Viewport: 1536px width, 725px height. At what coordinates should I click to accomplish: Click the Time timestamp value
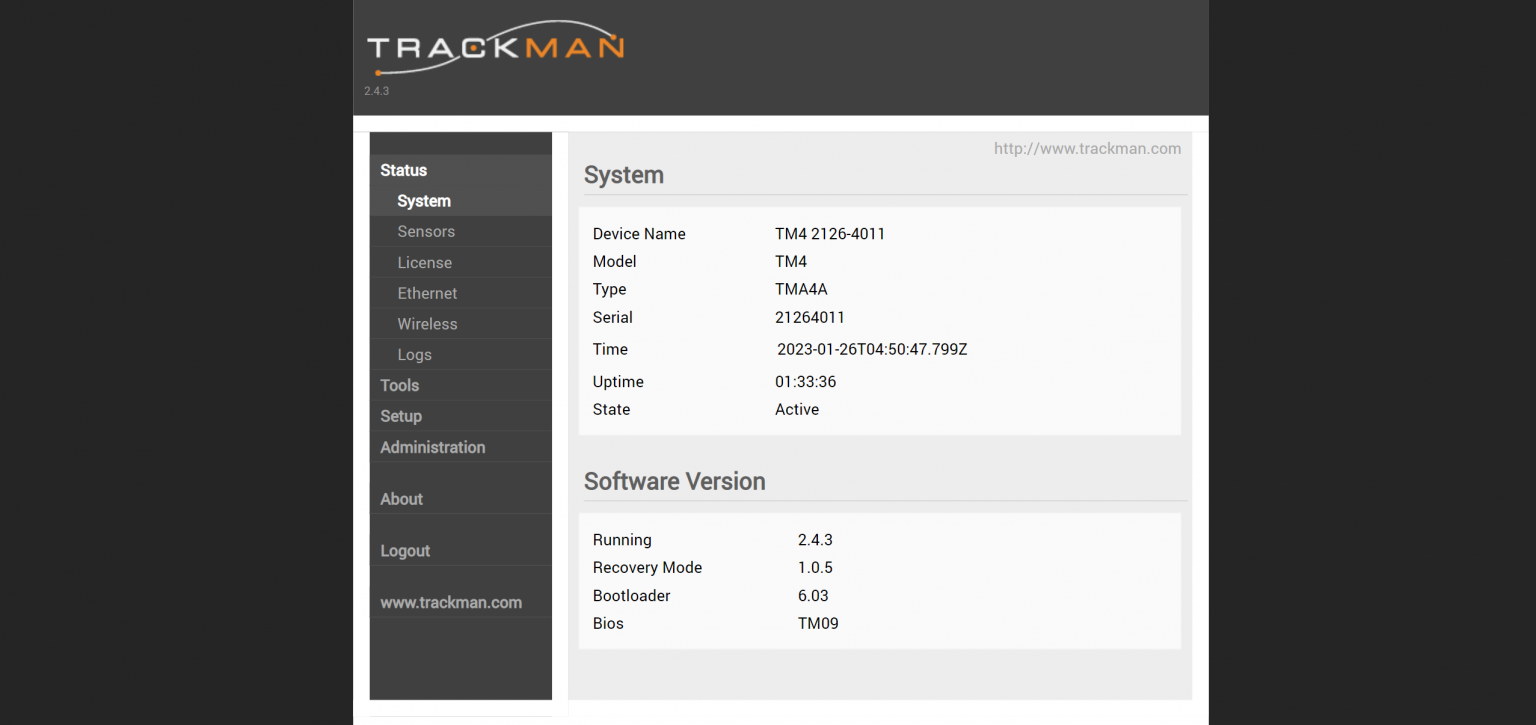click(872, 350)
